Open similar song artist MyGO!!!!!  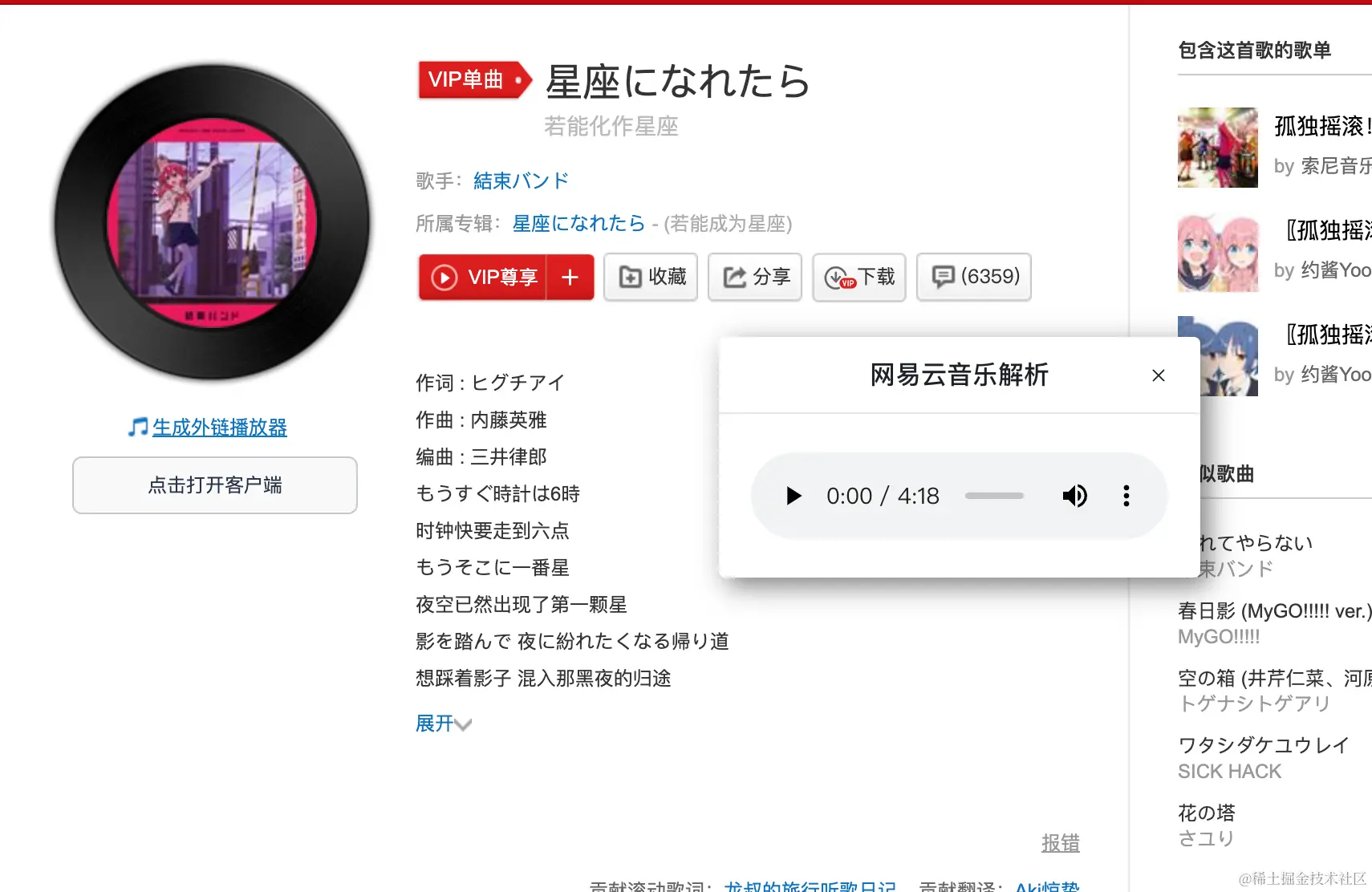pyautogui.click(x=1219, y=637)
